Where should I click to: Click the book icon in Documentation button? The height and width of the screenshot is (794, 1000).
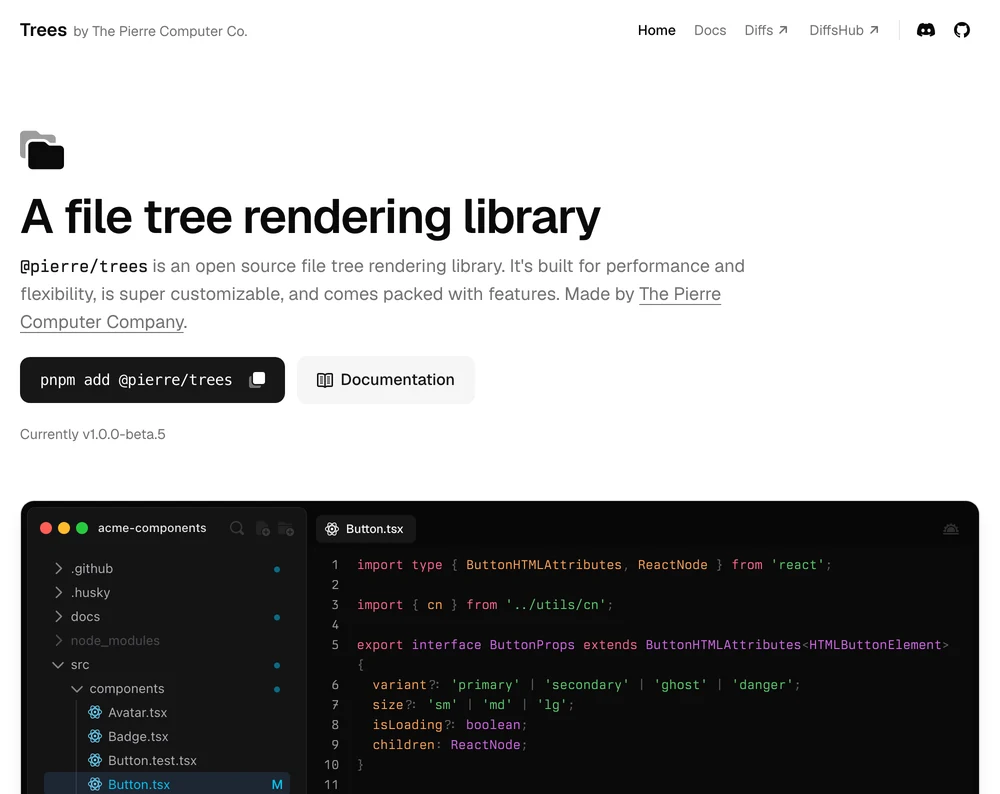(x=325, y=380)
